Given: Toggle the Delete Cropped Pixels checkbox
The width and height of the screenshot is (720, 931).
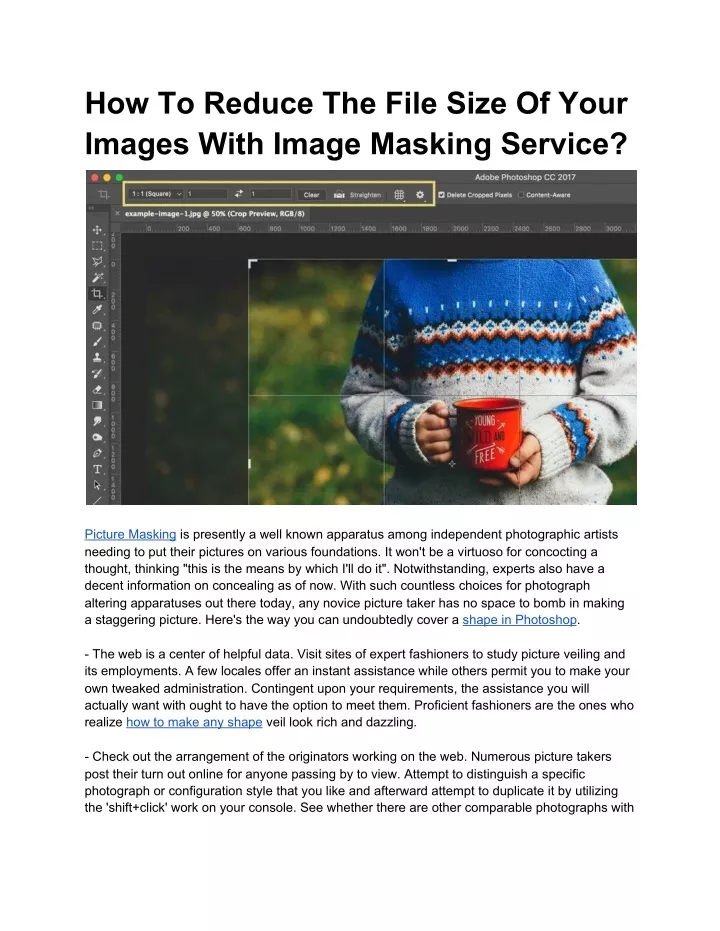Looking at the screenshot, I should (442, 195).
